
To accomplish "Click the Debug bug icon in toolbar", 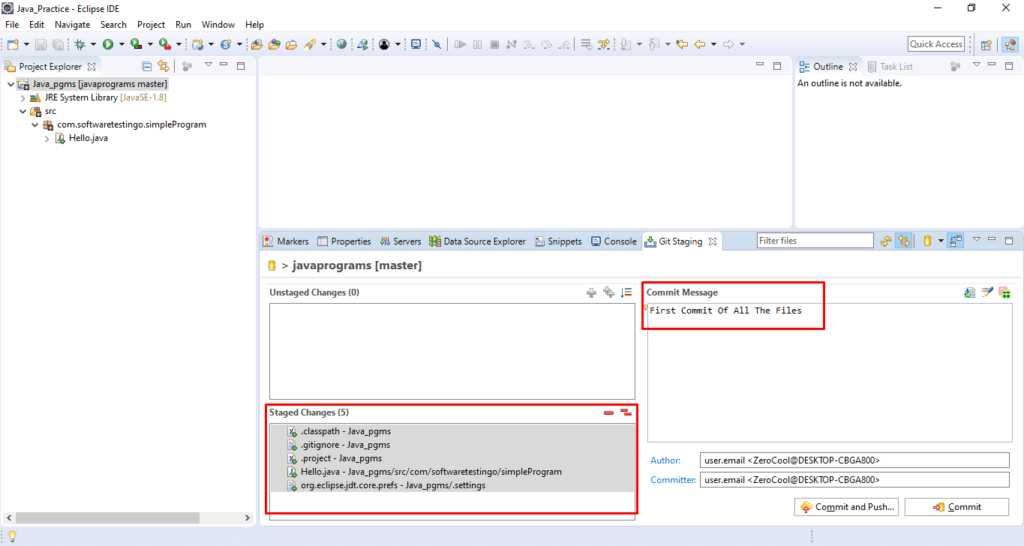I will (x=80, y=44).
